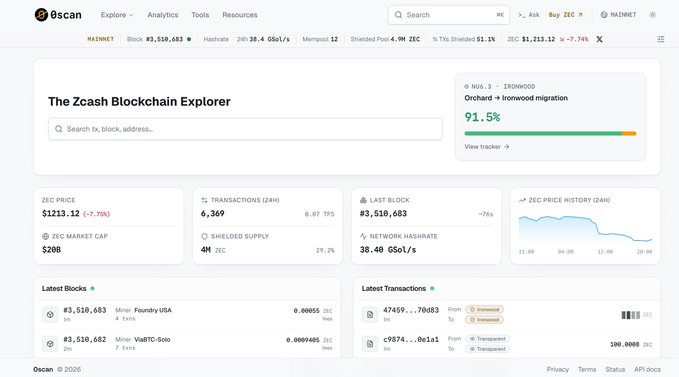Switch network via MAINNET selector
The width and height of the screenshot is (679, 377).
coord(618,15)
